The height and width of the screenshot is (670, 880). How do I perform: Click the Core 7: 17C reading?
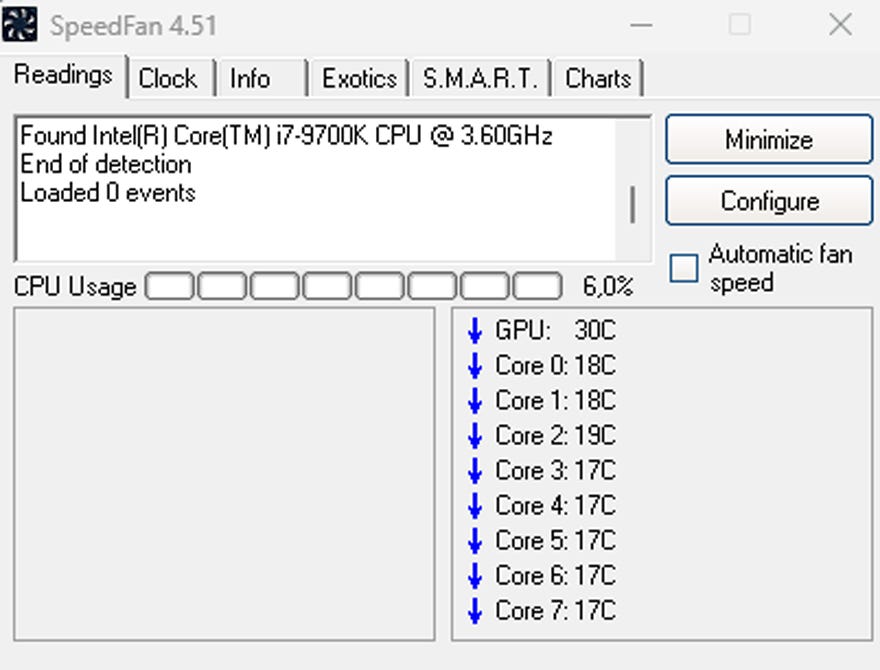point(556,611)
